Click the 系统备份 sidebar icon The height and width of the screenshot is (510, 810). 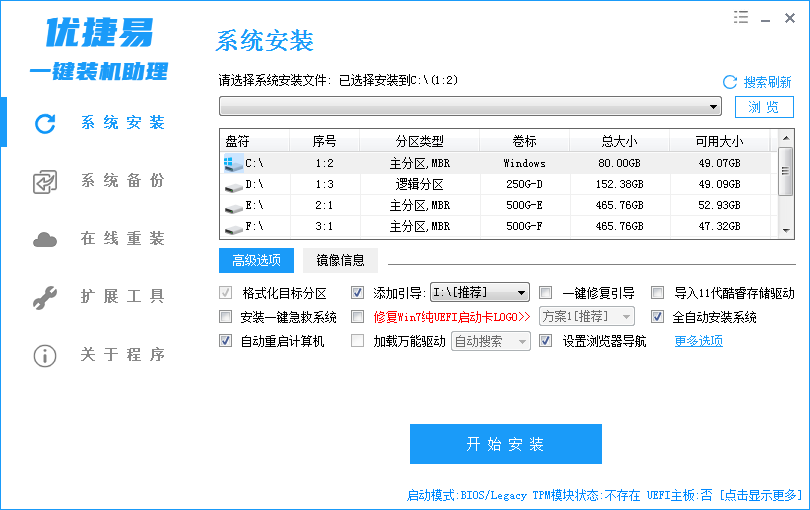pos(45,181)
